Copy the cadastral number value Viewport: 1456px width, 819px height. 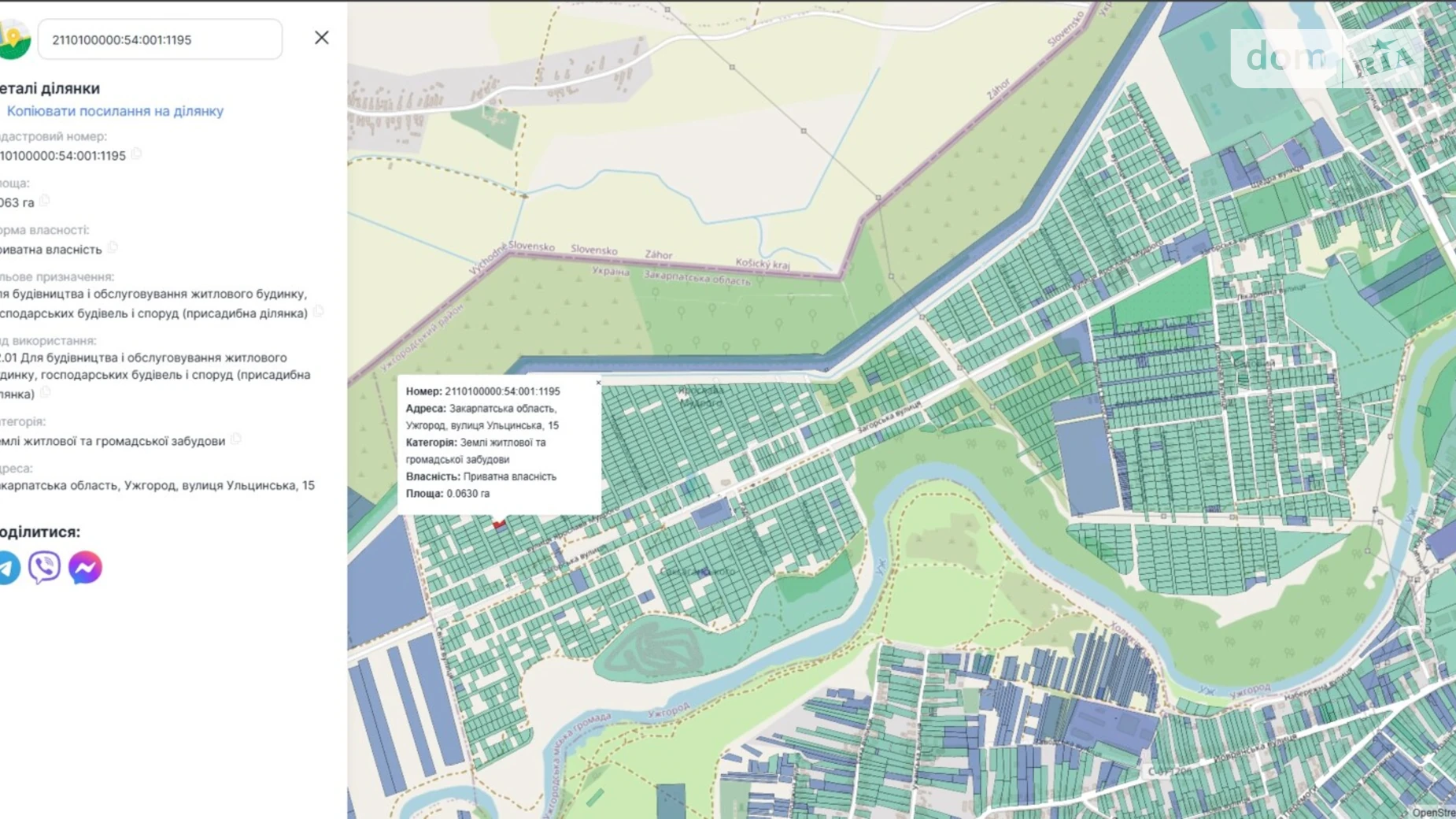coord(137,154)
